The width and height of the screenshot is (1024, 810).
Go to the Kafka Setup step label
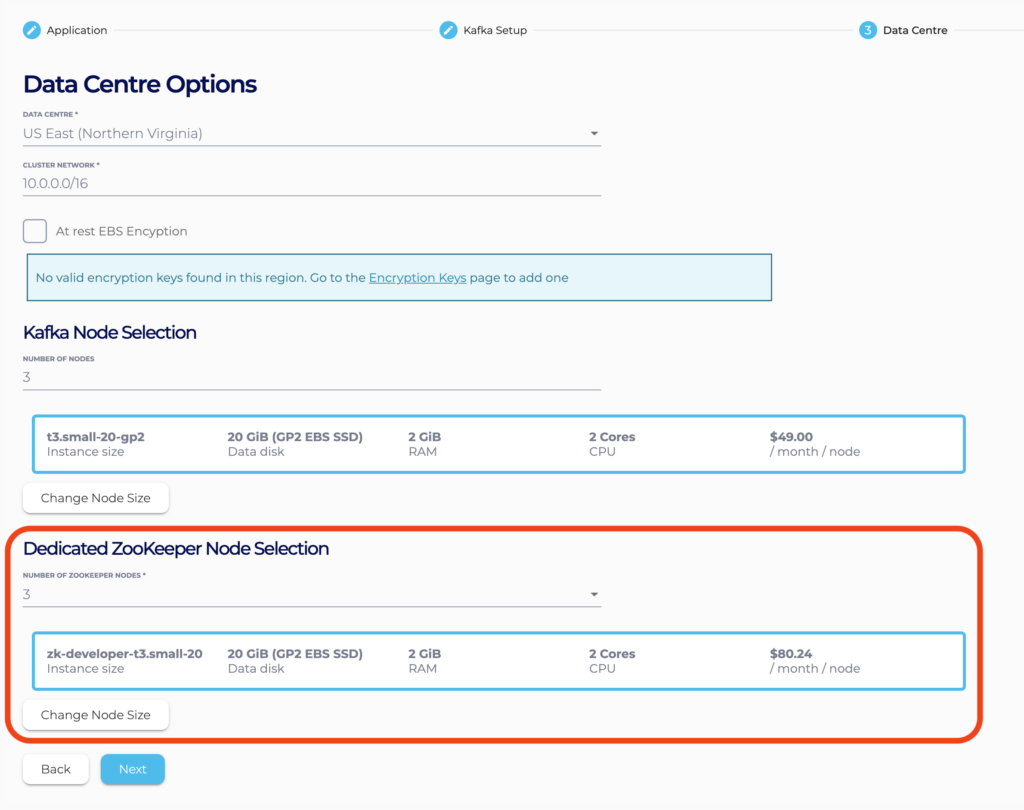495,31
